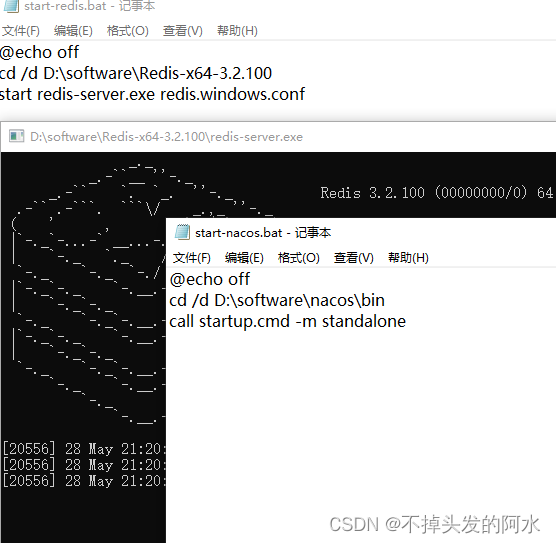The height and width of the screenshot is (543, 556).
Task: Click the 'call startup.cmd -m standalone' line
Action: tap(288, 322)
